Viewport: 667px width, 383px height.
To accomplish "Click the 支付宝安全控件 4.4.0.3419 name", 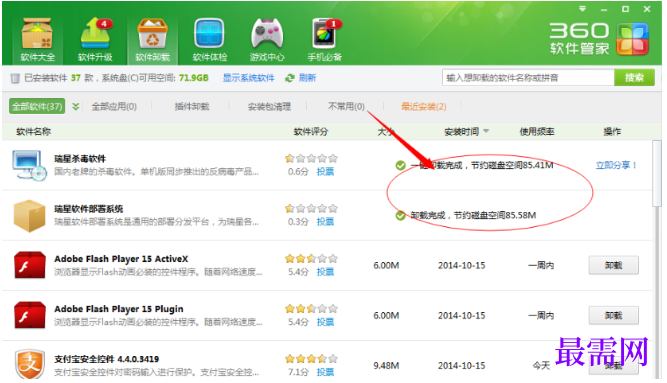I will [x=106, y=359].
